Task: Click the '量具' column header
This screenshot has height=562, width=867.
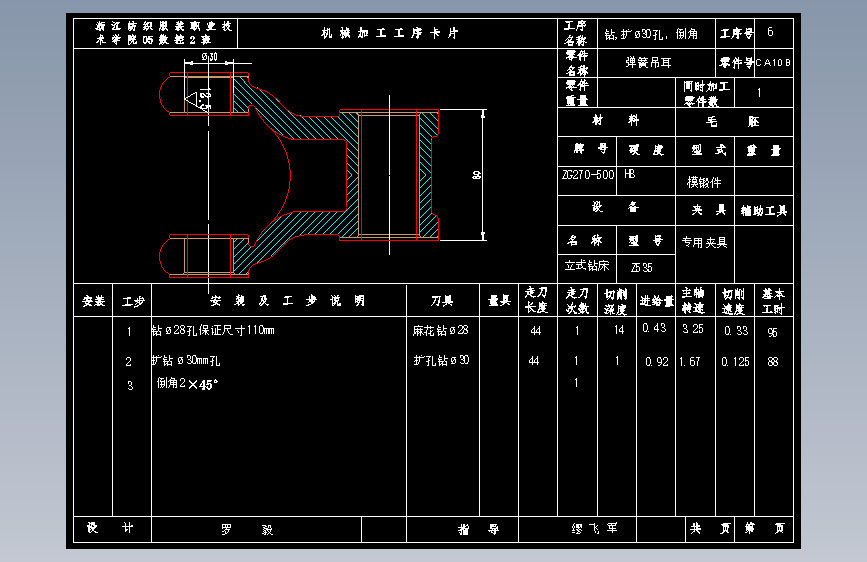Action: pos(499,301)
